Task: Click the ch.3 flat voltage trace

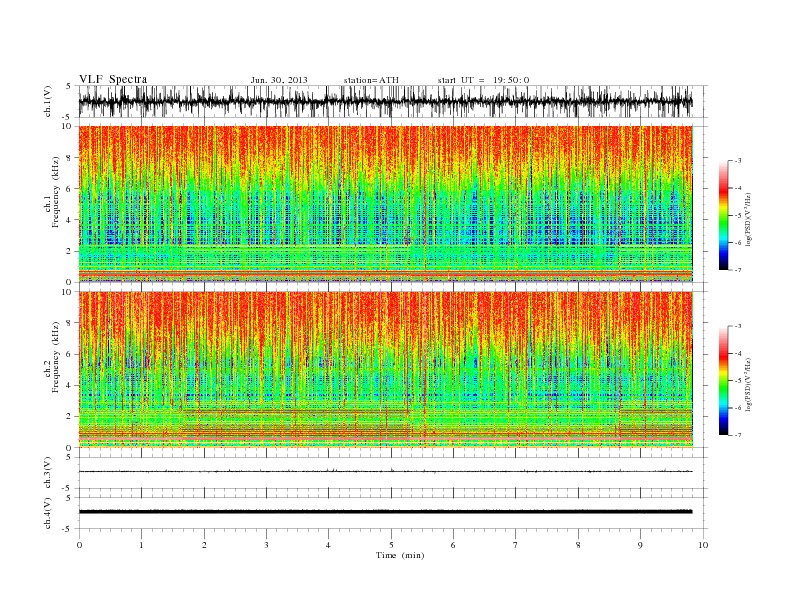Action: click(x=385, y=471)
